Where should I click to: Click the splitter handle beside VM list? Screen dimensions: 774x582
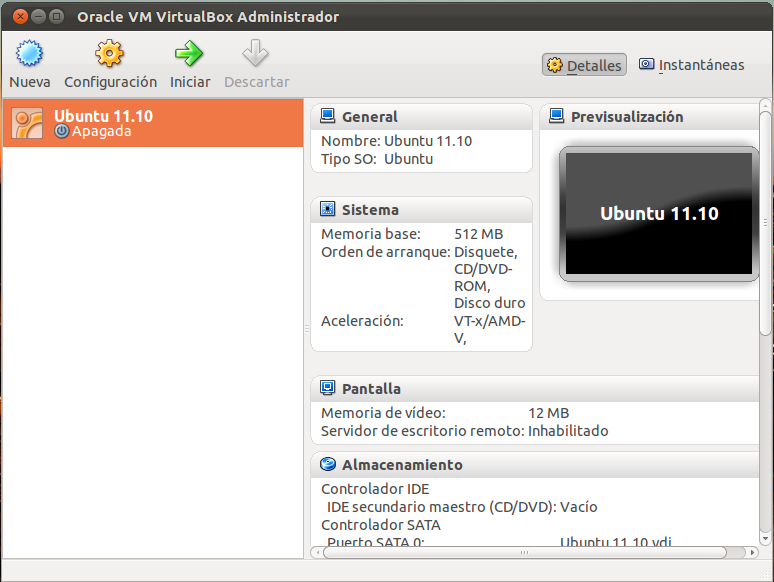tap(307, 328)
